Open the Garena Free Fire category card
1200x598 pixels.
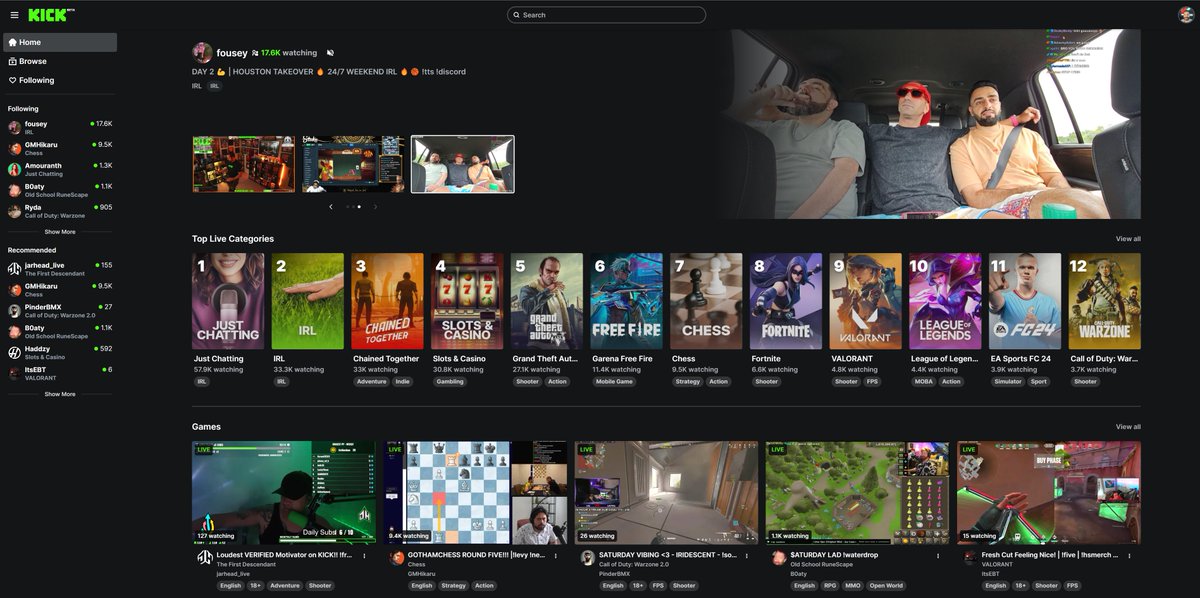(x=627, y=301)
